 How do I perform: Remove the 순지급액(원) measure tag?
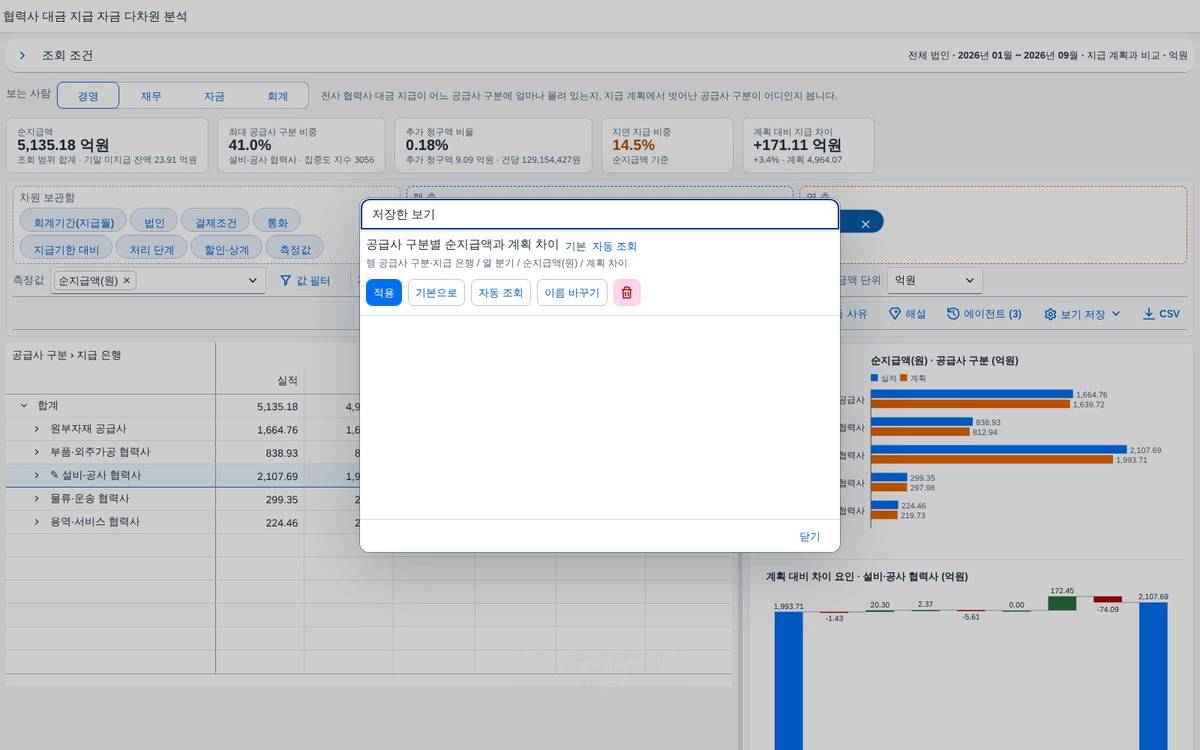(x=127, y=281)
